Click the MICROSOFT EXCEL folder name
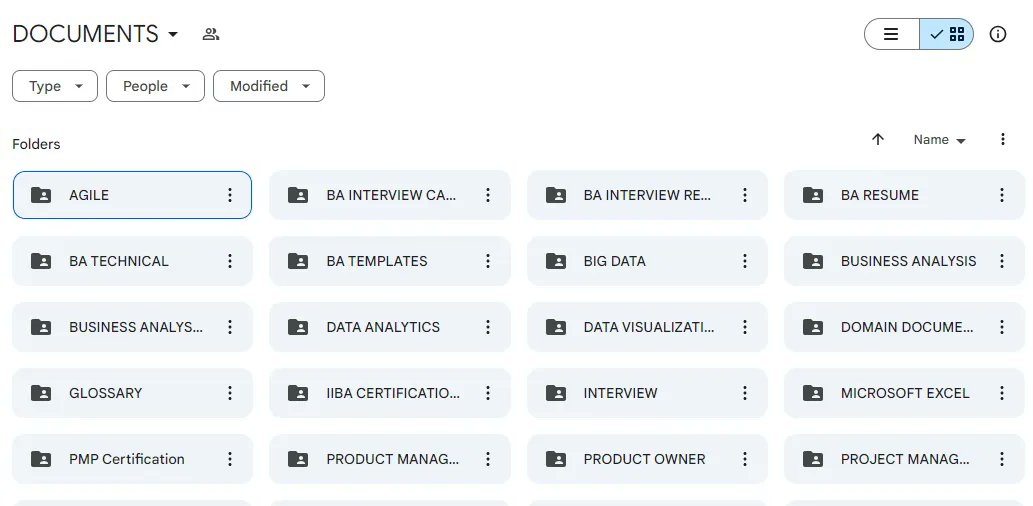Image resolution: width=1033 pixels, height=506 pixels. (905, 393)
